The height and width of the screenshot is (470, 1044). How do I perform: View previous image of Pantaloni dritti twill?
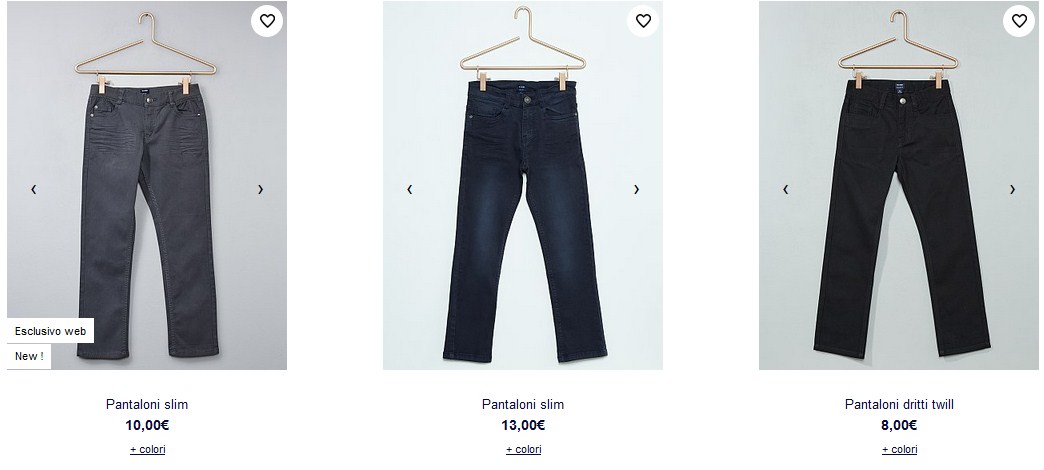click(x=786, y=190)
